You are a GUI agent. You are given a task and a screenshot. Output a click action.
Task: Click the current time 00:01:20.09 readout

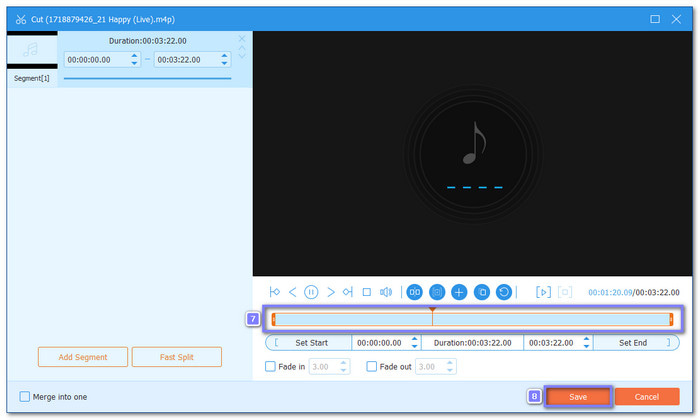610,293
